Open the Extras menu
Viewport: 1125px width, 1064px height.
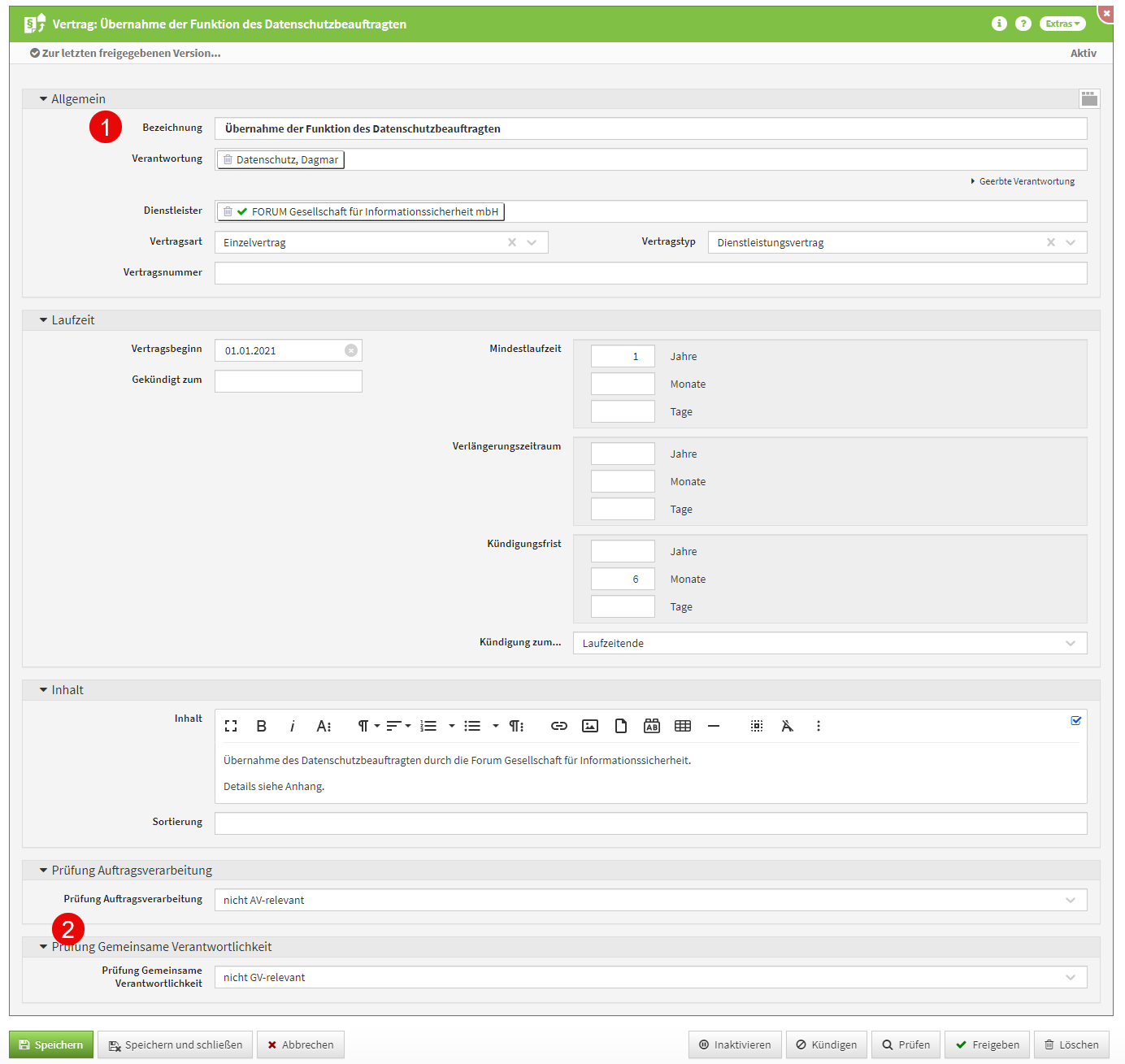click(1062, 24)
